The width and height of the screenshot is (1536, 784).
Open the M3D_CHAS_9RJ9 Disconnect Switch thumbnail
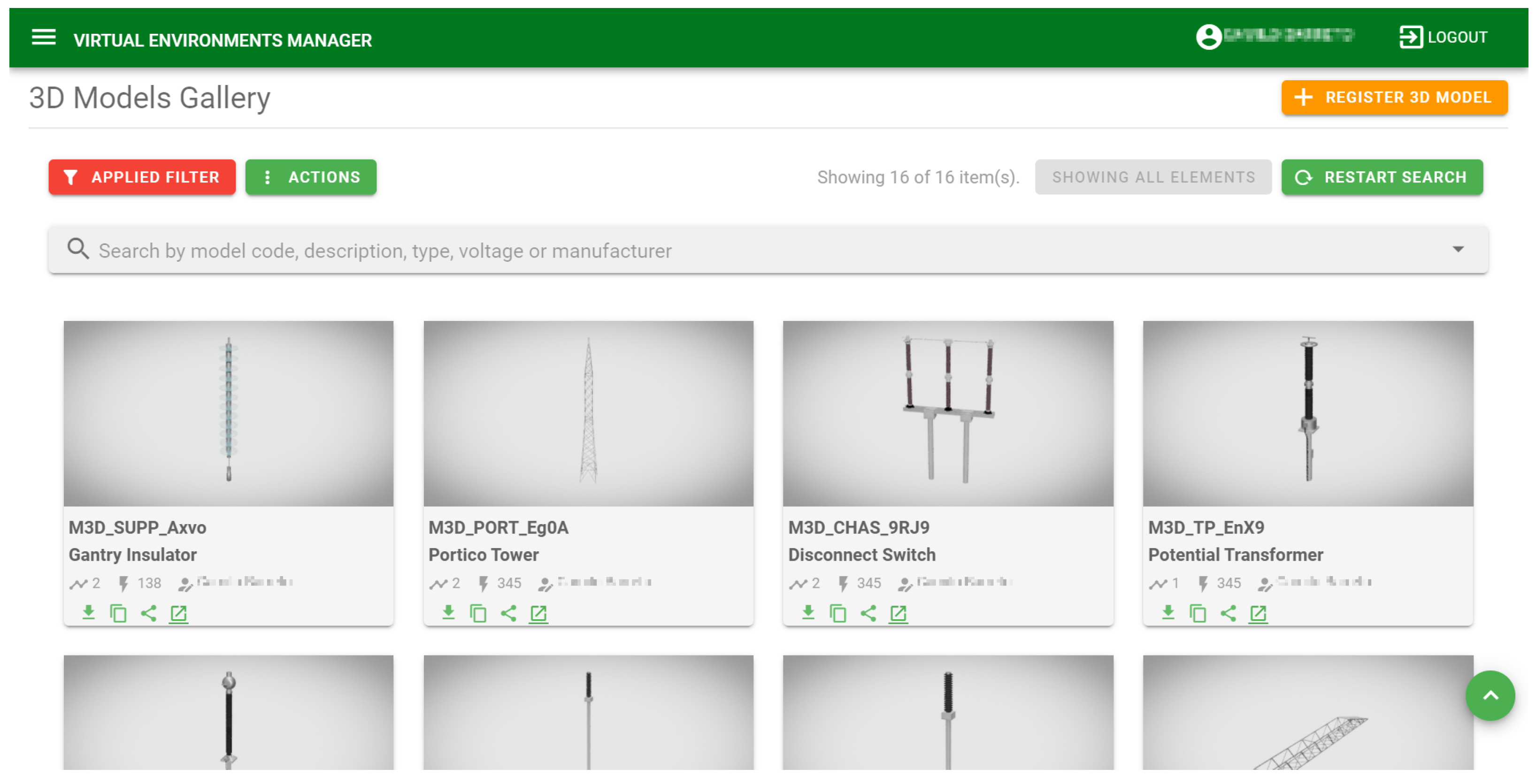point(947,413)
